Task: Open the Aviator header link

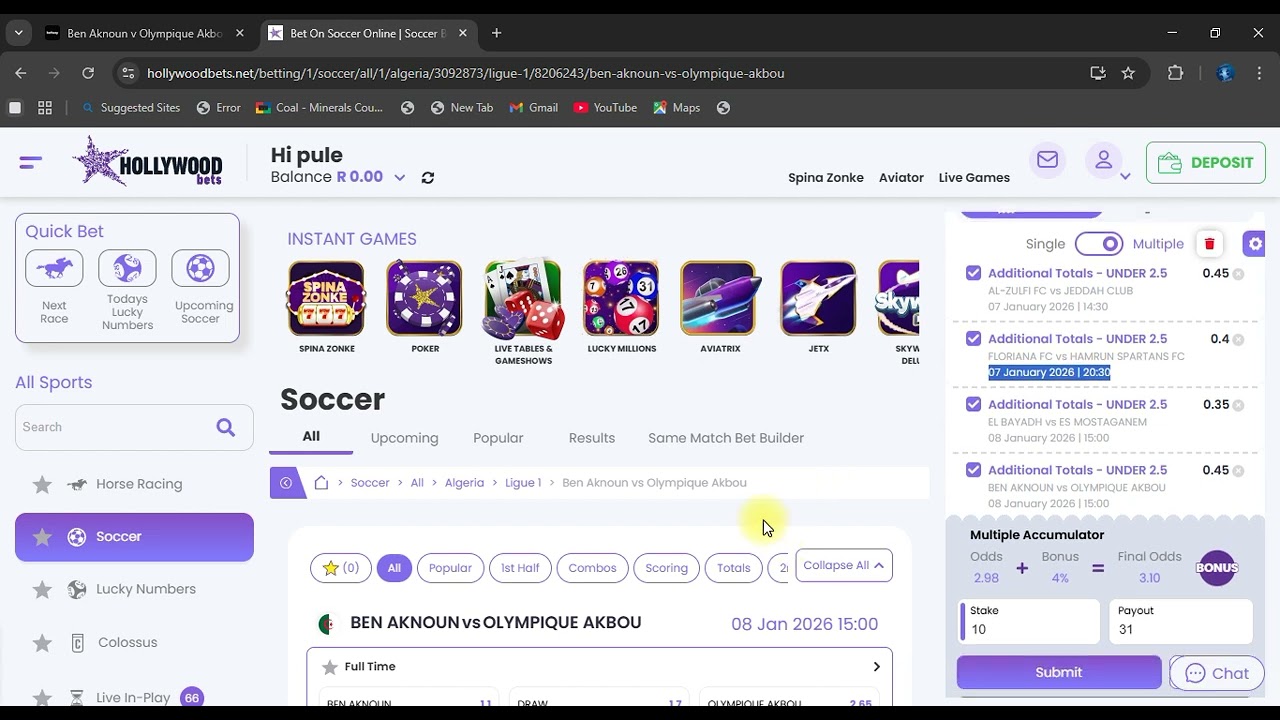Action: click(901, 178)
